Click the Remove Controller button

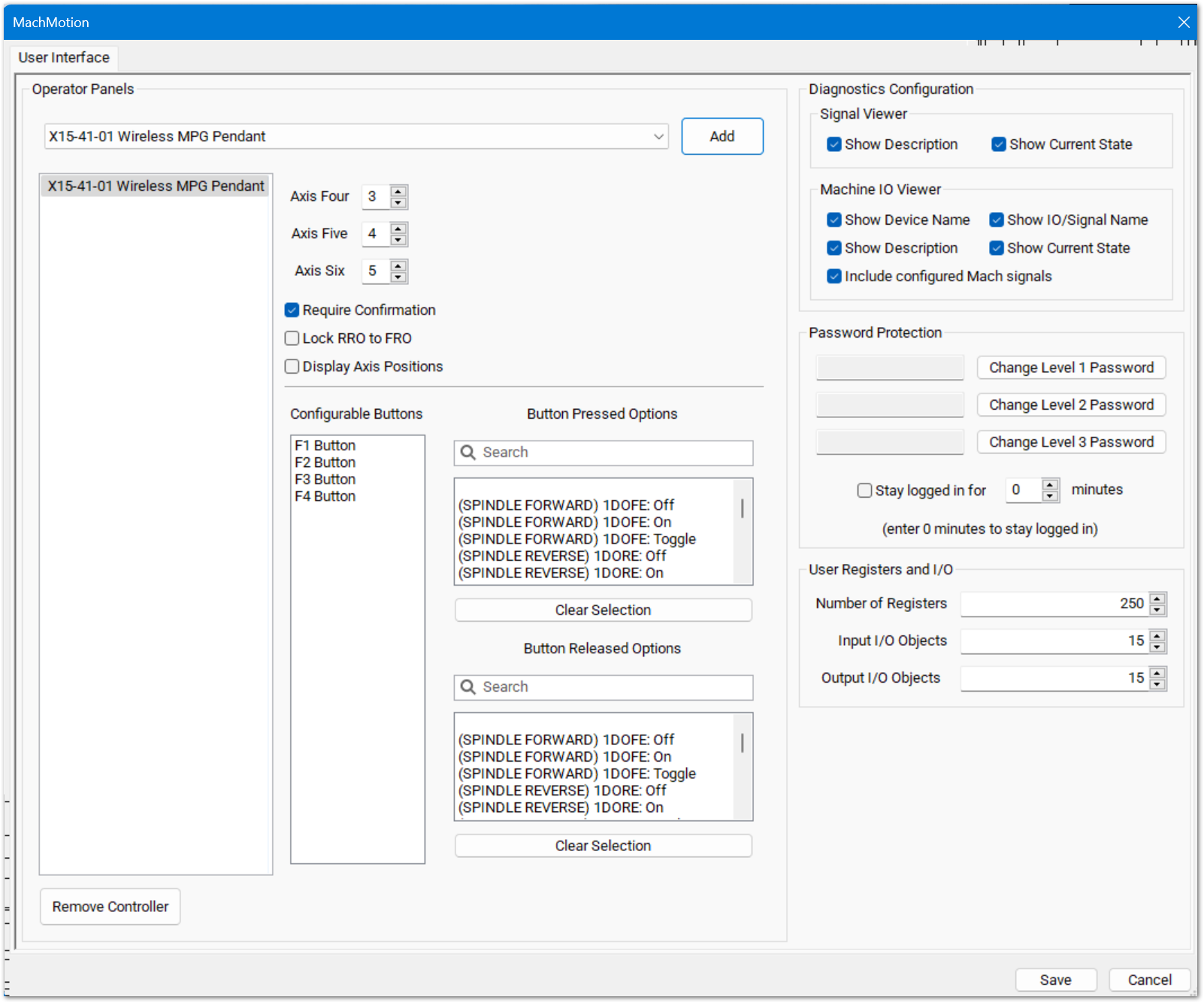pos(110,907)
